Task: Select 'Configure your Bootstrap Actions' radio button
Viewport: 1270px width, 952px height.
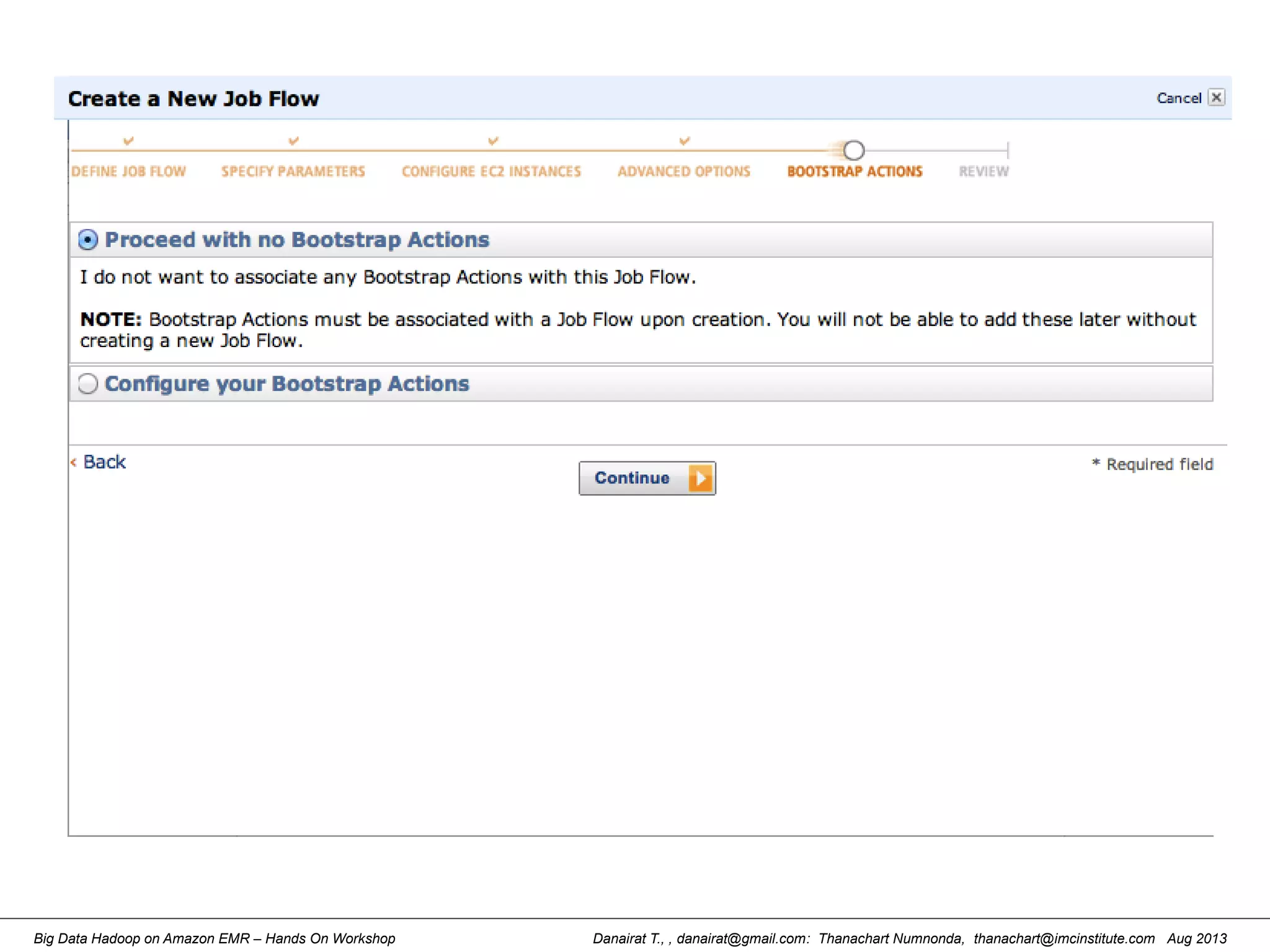Action: click(x=88, y=384)
